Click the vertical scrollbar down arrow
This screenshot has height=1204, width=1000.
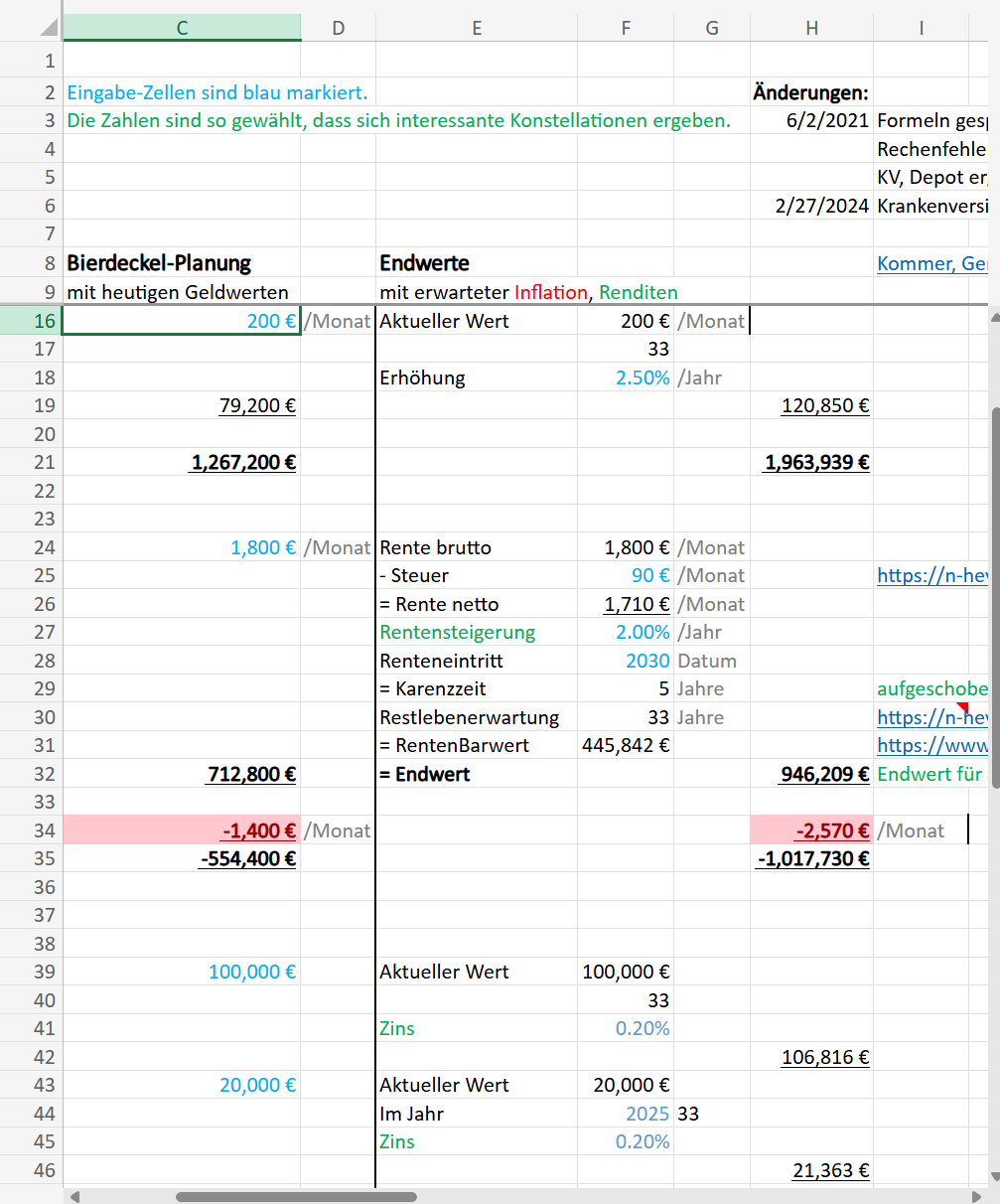click(993, 1176)
